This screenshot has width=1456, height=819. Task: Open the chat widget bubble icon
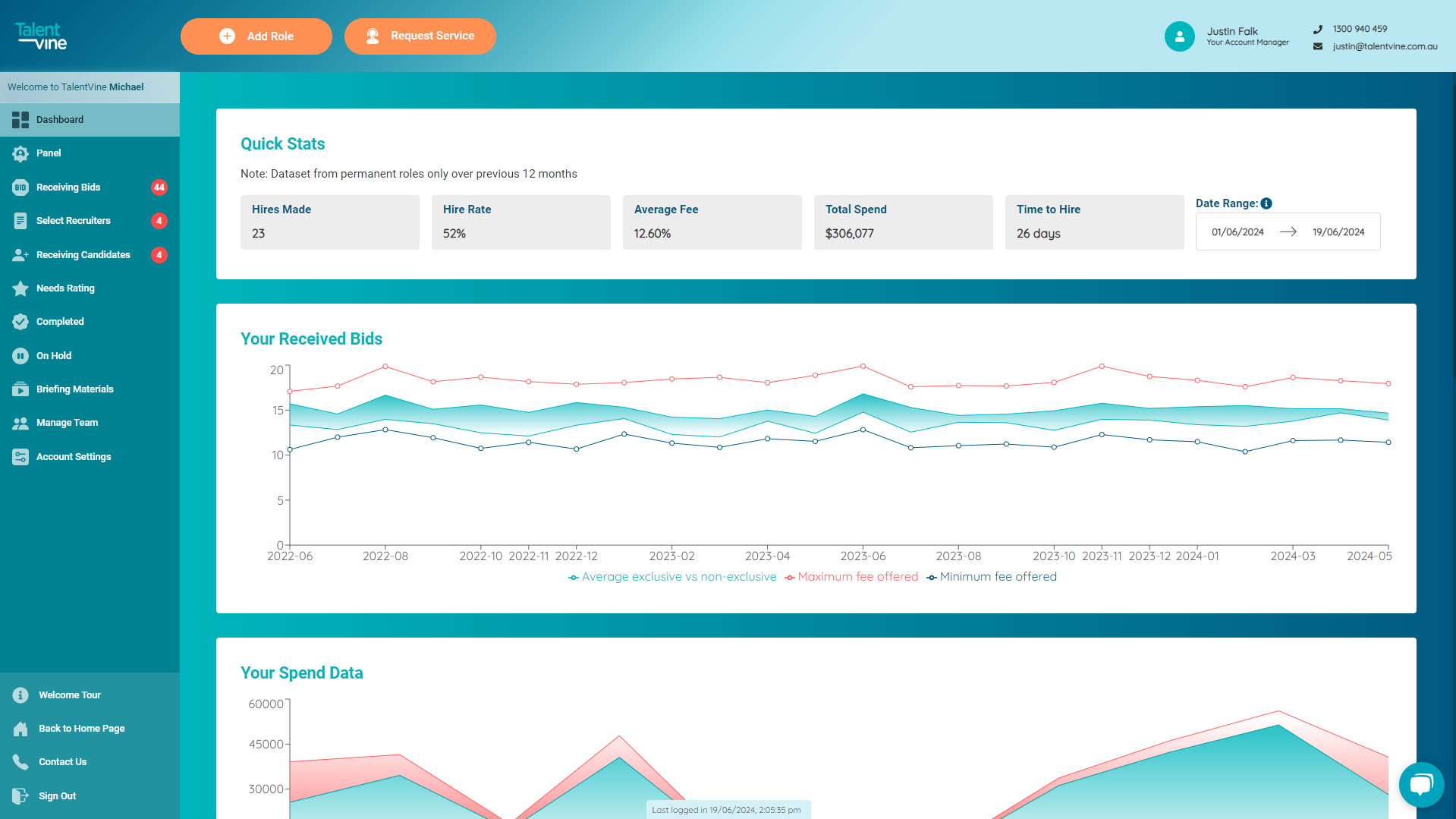(x=1420, y=784)
